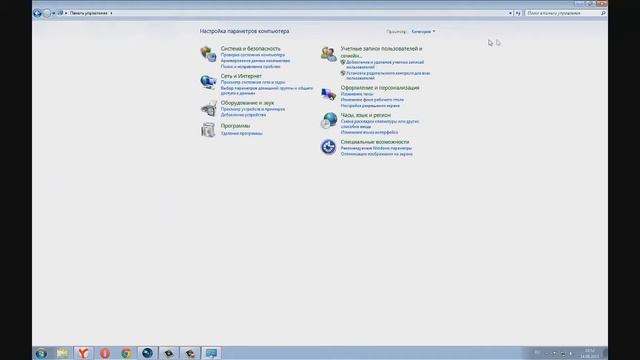
Task: Click the Back navigation arrow
Action: 37,13
